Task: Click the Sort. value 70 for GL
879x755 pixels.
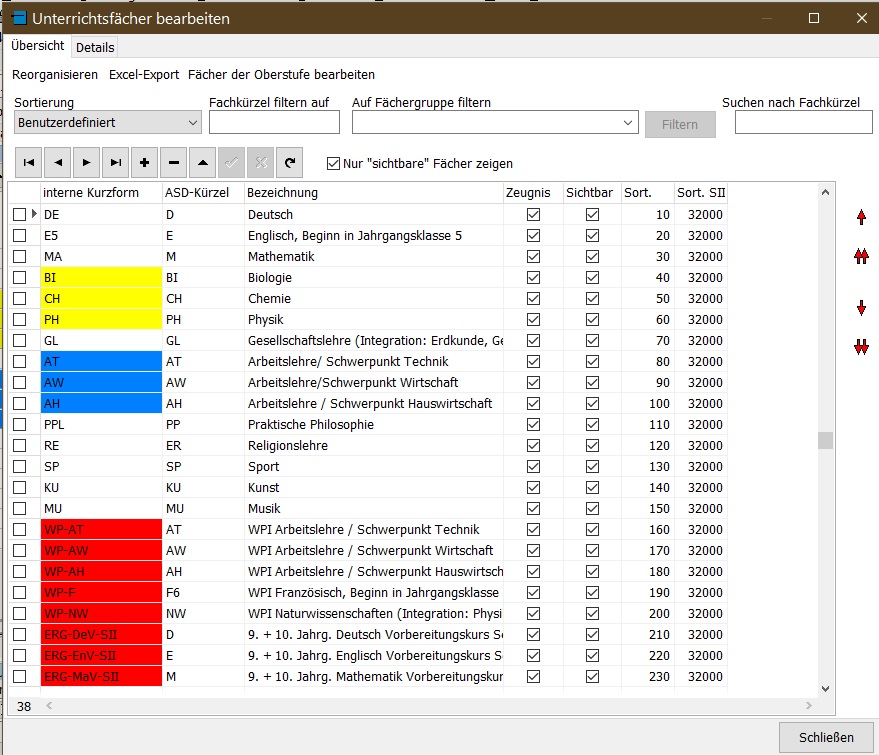Action: (x=647, y=341)
